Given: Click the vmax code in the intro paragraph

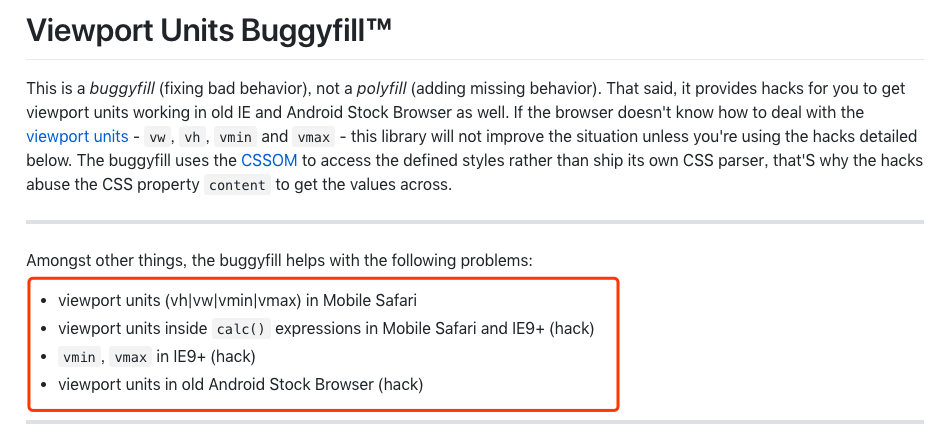Looking at the screenshot, I should tap(313, 137).
